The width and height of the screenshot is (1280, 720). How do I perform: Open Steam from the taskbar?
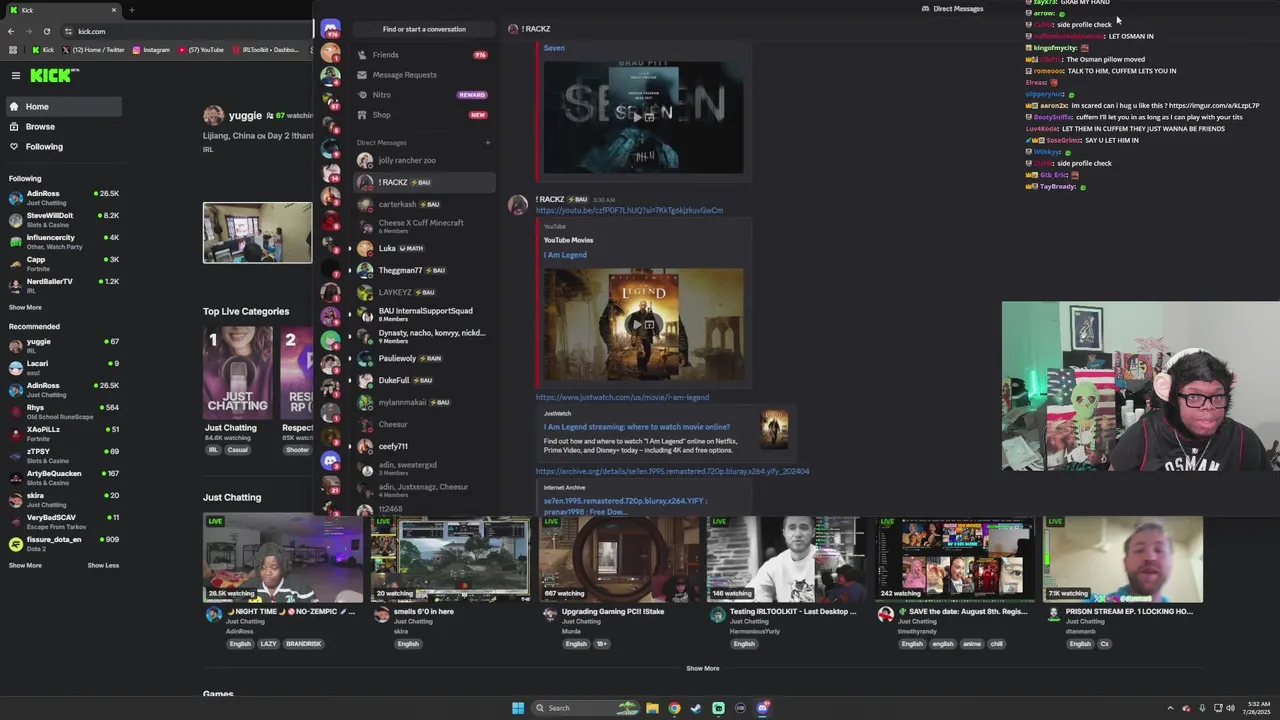click(x=696, y=708)
